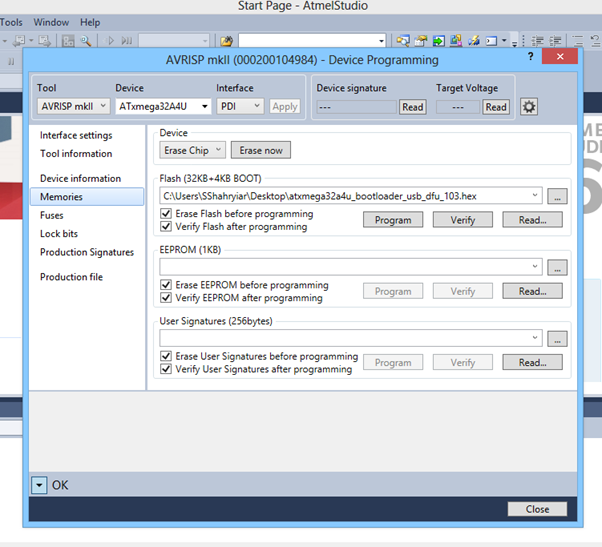Click the green-arrow start page toolbar icon
The height and width of the screenshot is (547, 602).
click(x=438, y=41)
